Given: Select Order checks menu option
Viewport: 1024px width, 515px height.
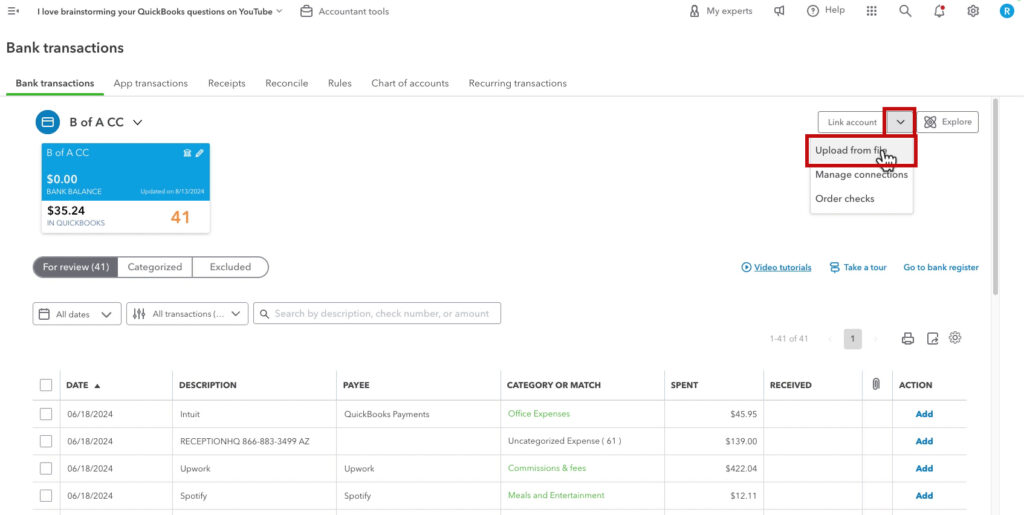Looking at the screenshot, I should coord(861,198).
